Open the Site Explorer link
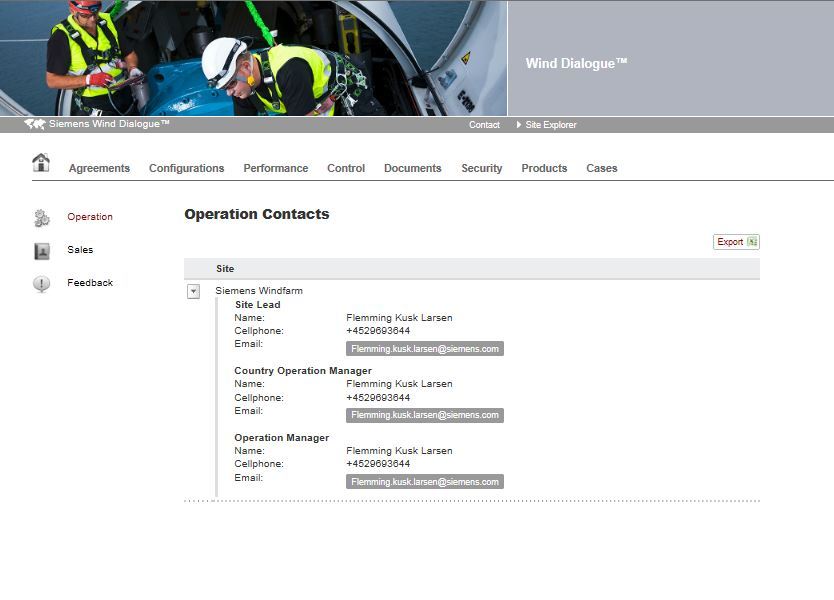Screen dimensions: 834x600 pos(551,124)
